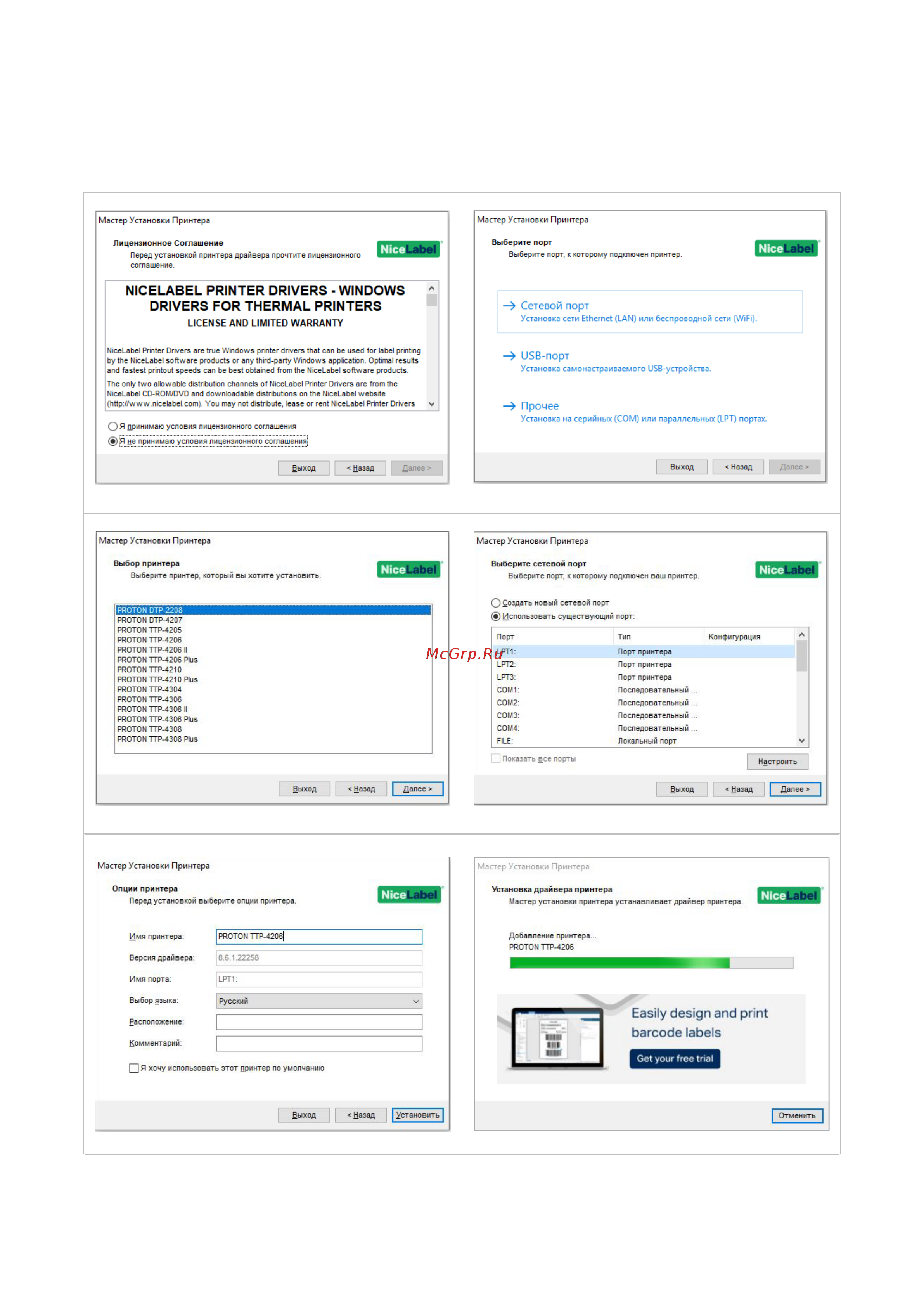Click Далее in Выберите сетевой порт dialog
Screen dimensions: 924x1307
[795, 789]
